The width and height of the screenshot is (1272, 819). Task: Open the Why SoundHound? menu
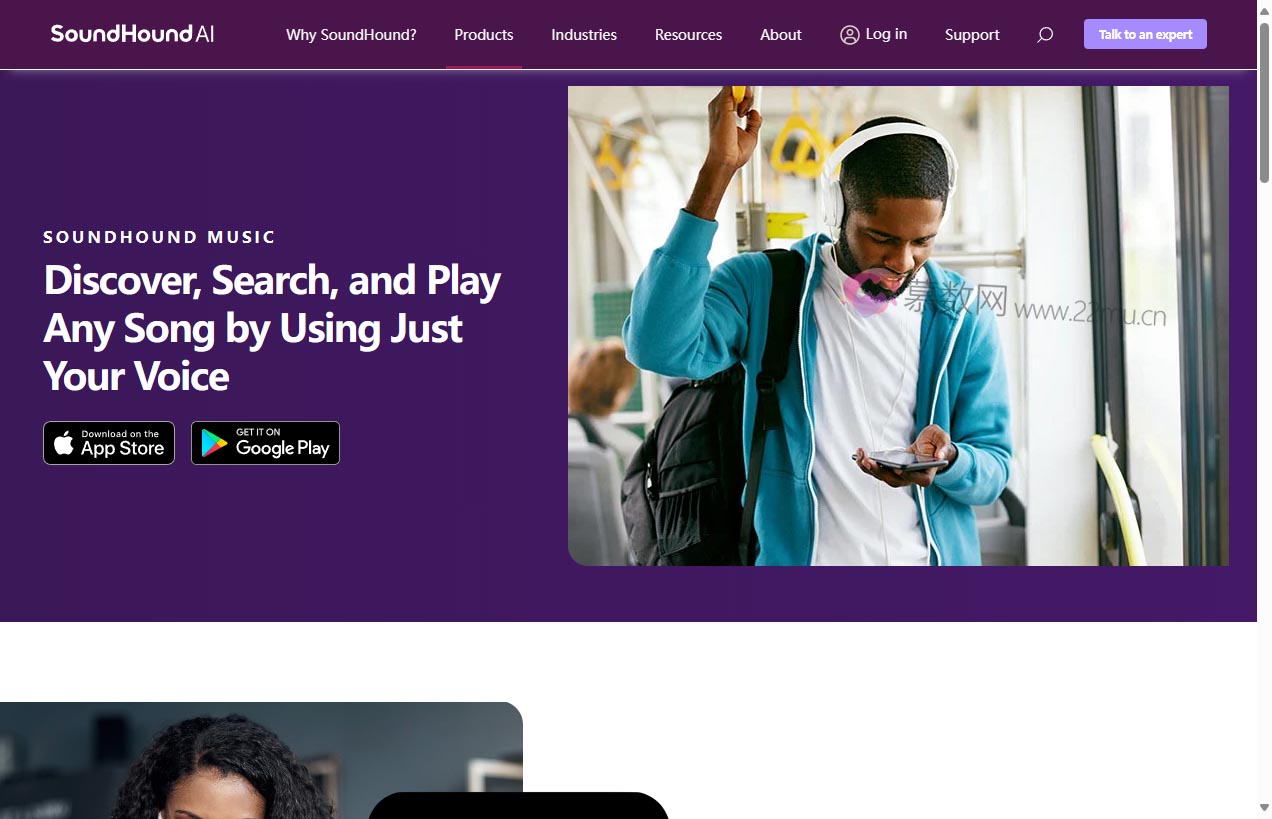pos(351,35)
